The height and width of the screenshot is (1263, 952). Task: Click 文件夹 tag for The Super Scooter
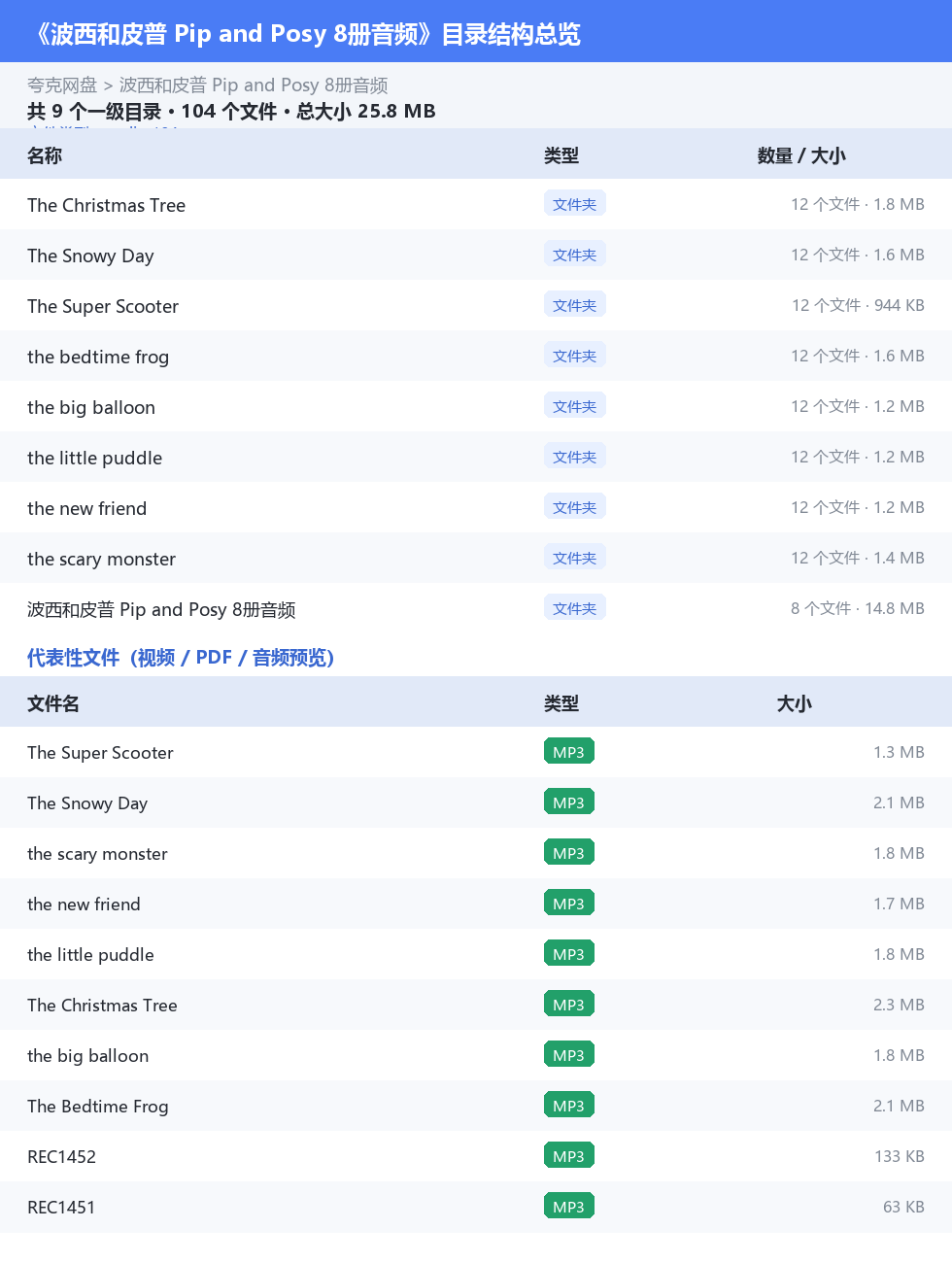(575, 304)
